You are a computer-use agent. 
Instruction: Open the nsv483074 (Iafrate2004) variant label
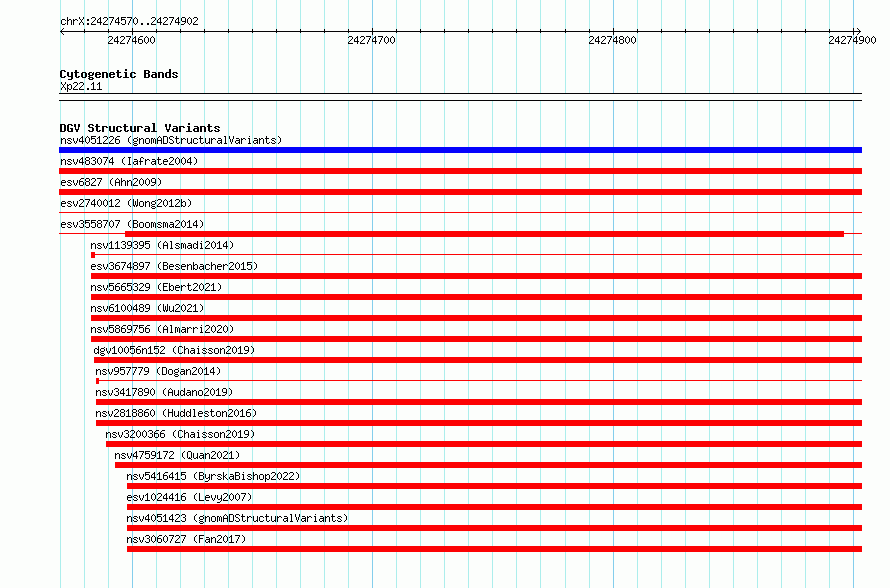tap(129, 161)
